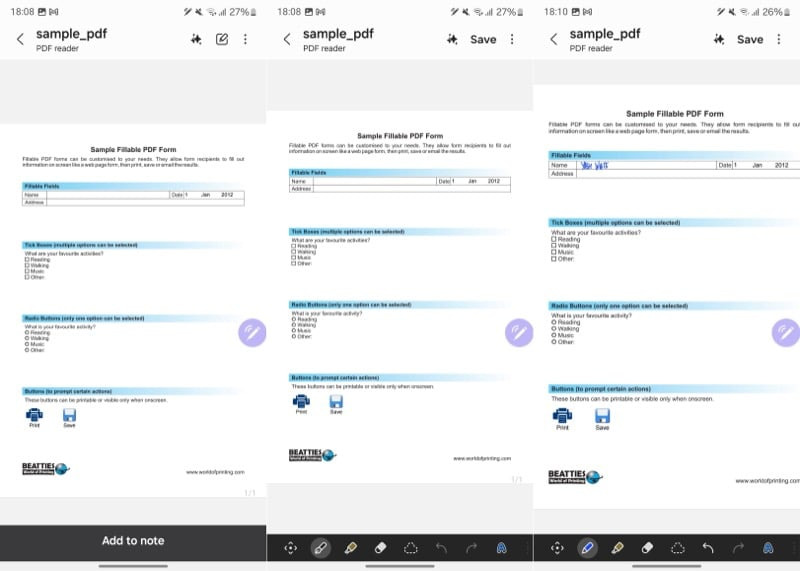Tap the blue handwritten signature in the Name field
The height and width of the screenshot is (571, 800).
coord(594,165)
